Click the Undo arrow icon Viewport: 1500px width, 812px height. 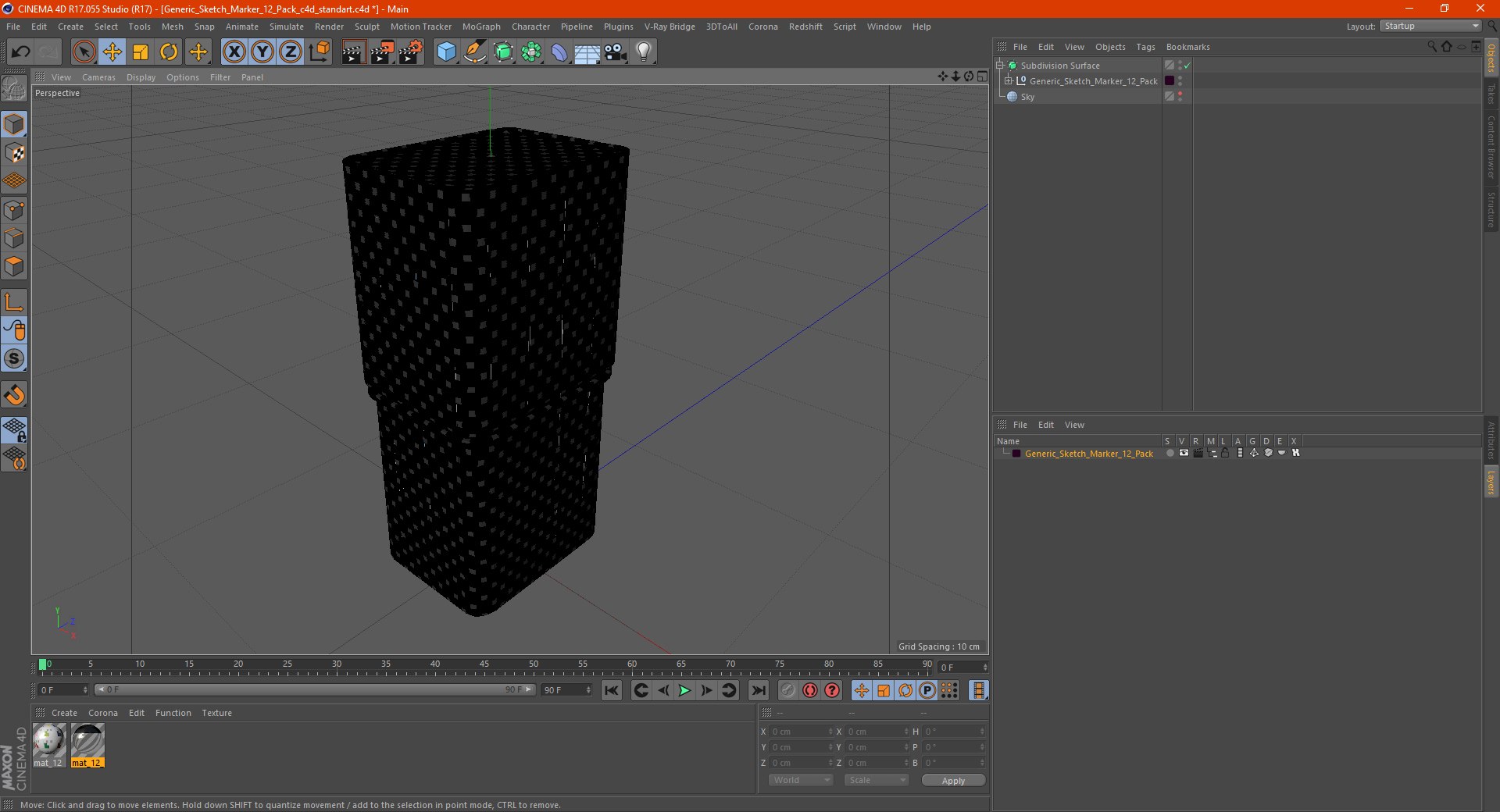point(20,52)
